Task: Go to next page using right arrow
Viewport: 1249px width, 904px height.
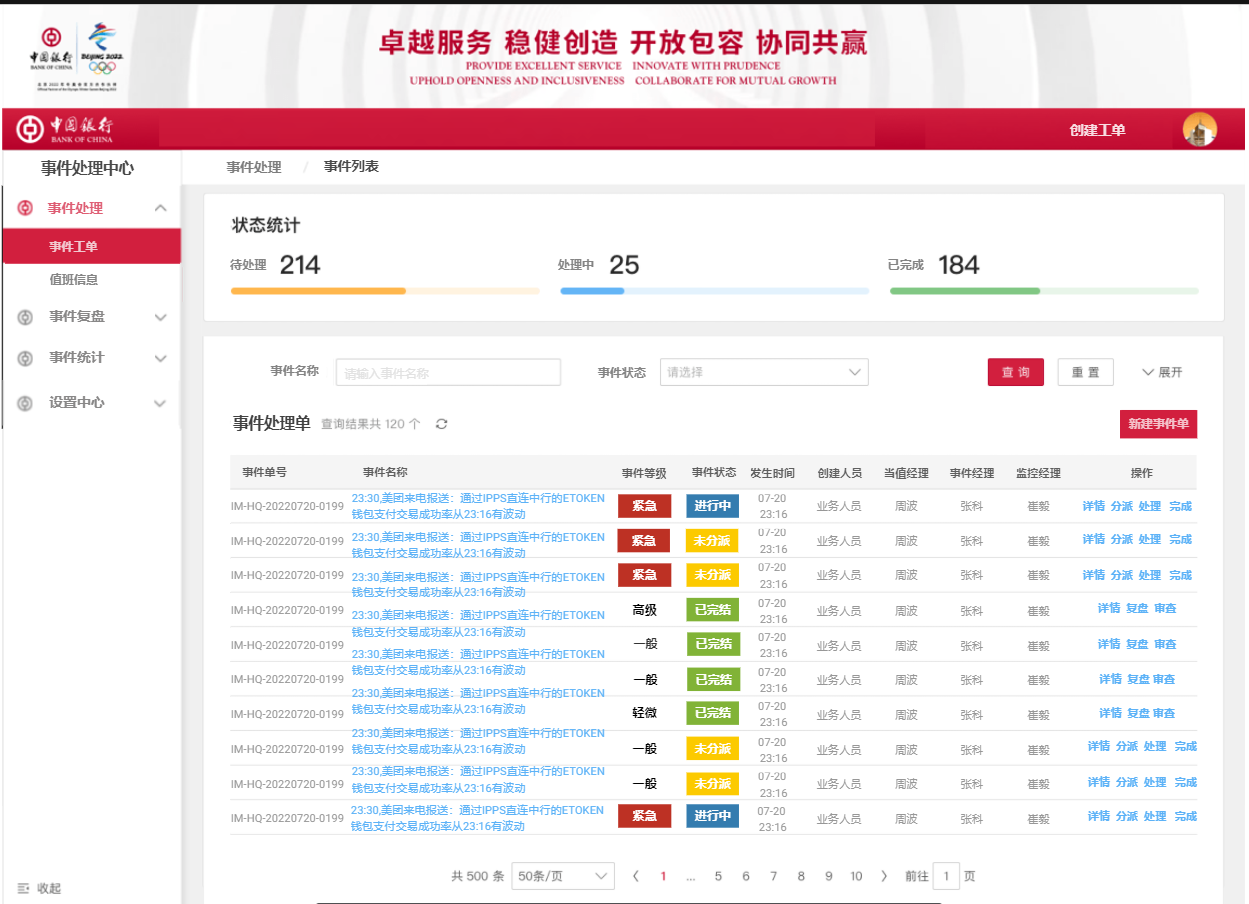Action: 883,876
